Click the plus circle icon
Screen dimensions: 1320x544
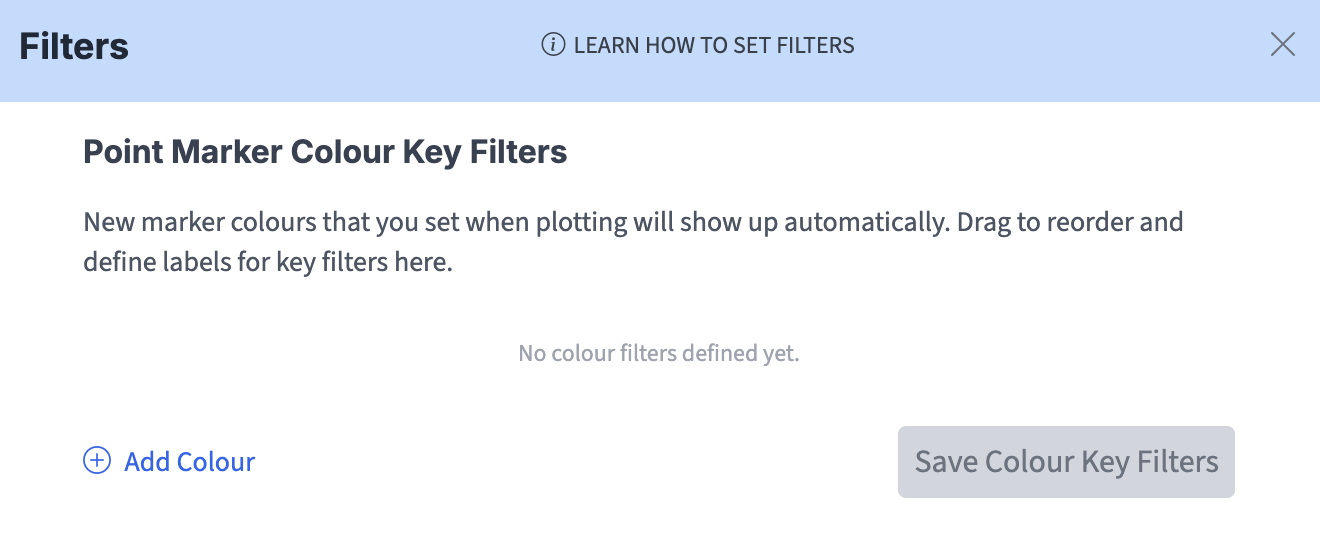[x=97, y=461]
